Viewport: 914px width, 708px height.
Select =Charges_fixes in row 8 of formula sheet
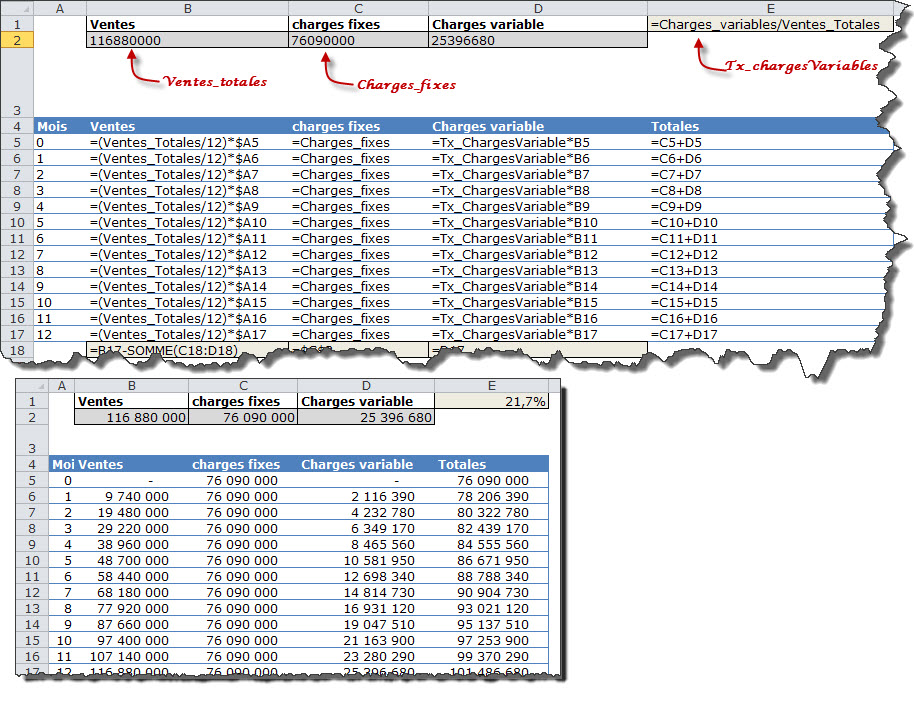pyautogui.click(x=358, y=190)
